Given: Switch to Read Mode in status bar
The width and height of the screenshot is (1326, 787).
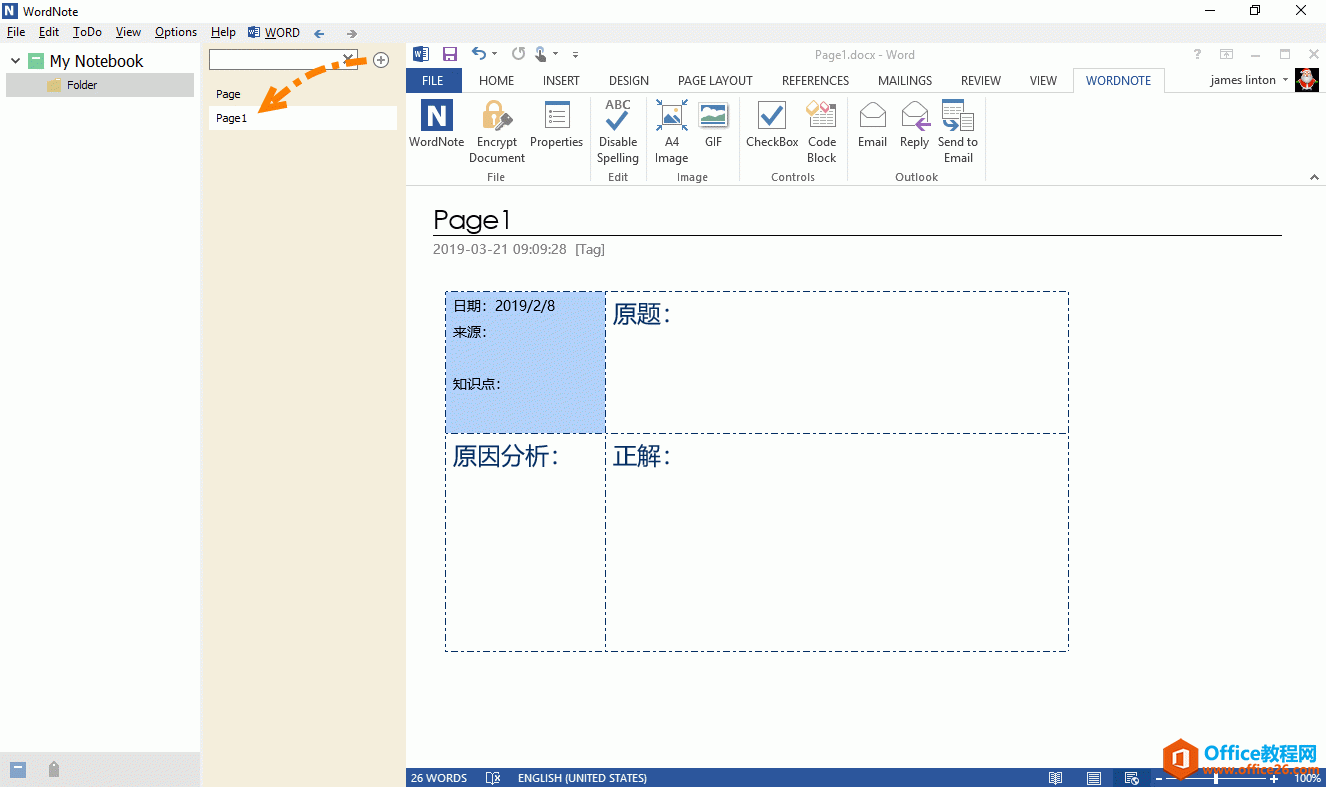Looking at the screenshot, I should 1055,778.
